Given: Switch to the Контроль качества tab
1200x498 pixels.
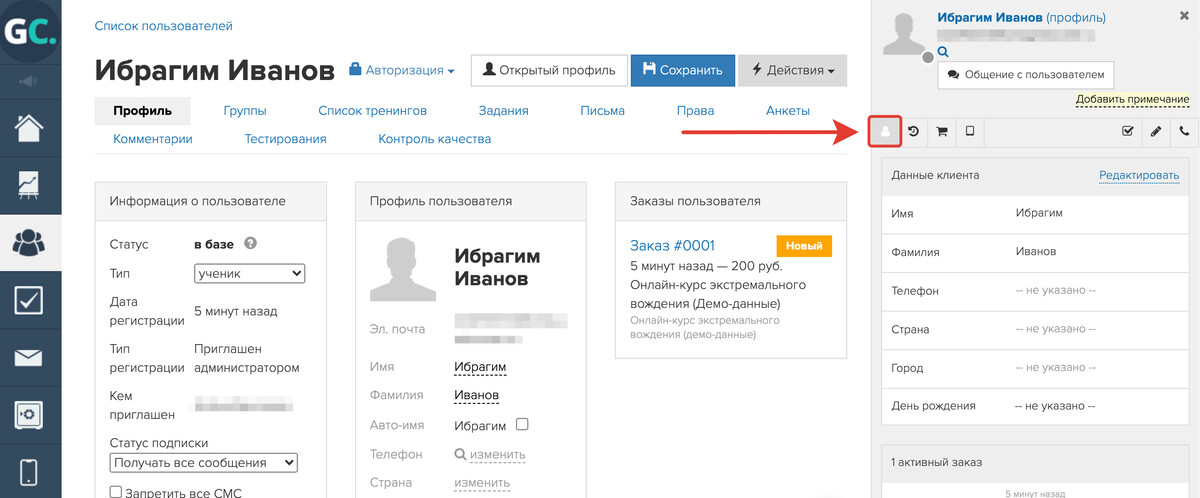Looking at the screenshot, I should [434, 139].
